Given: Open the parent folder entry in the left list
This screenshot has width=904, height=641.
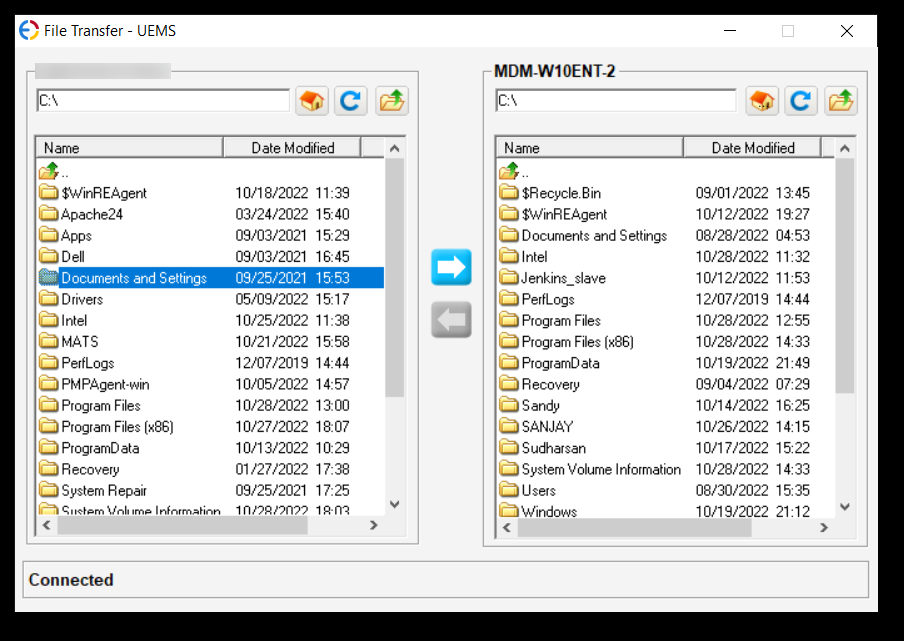Looking at the screenshot, I should point(60,169).
